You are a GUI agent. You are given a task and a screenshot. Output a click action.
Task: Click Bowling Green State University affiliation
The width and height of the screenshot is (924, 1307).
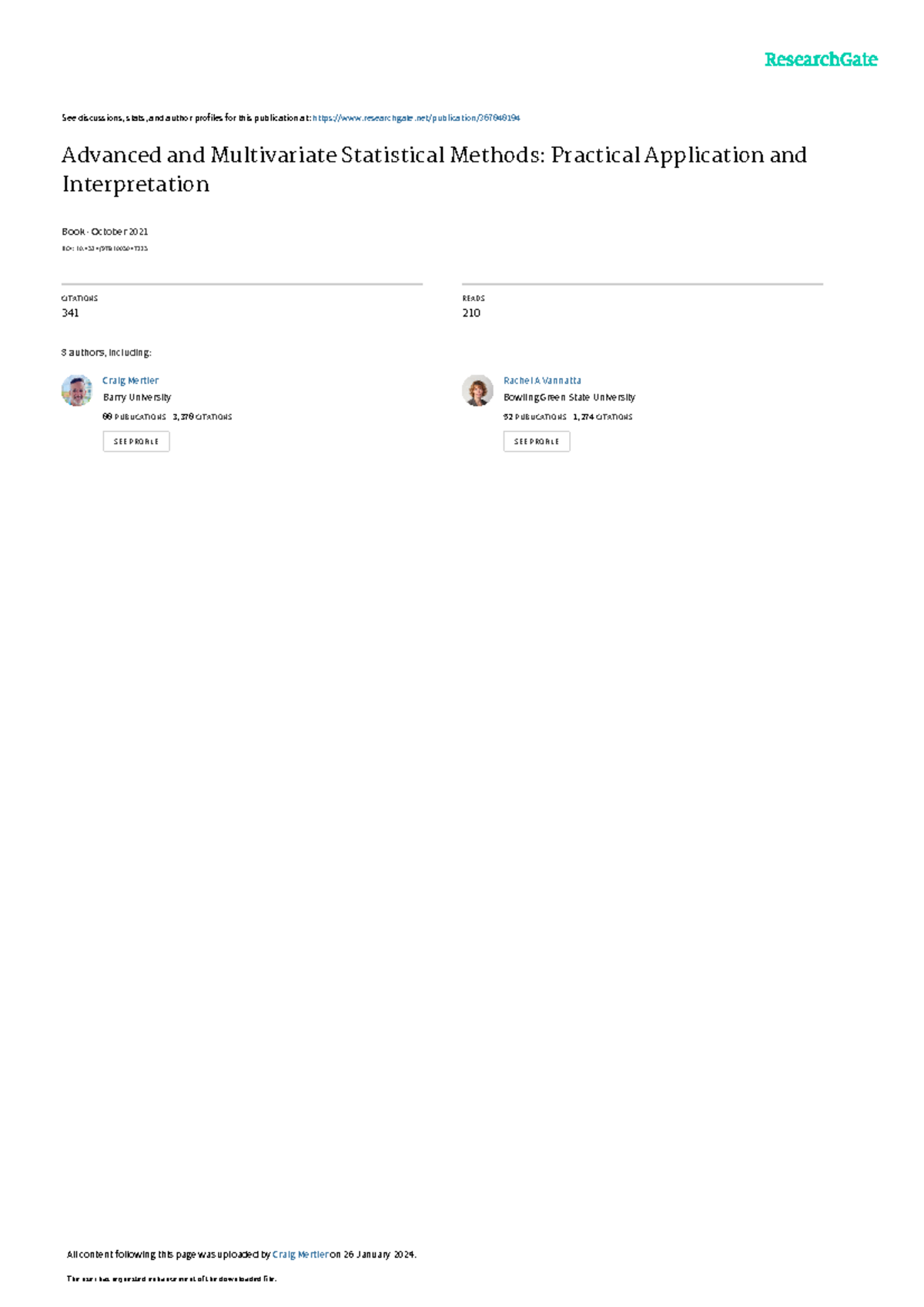coord(569,397)
